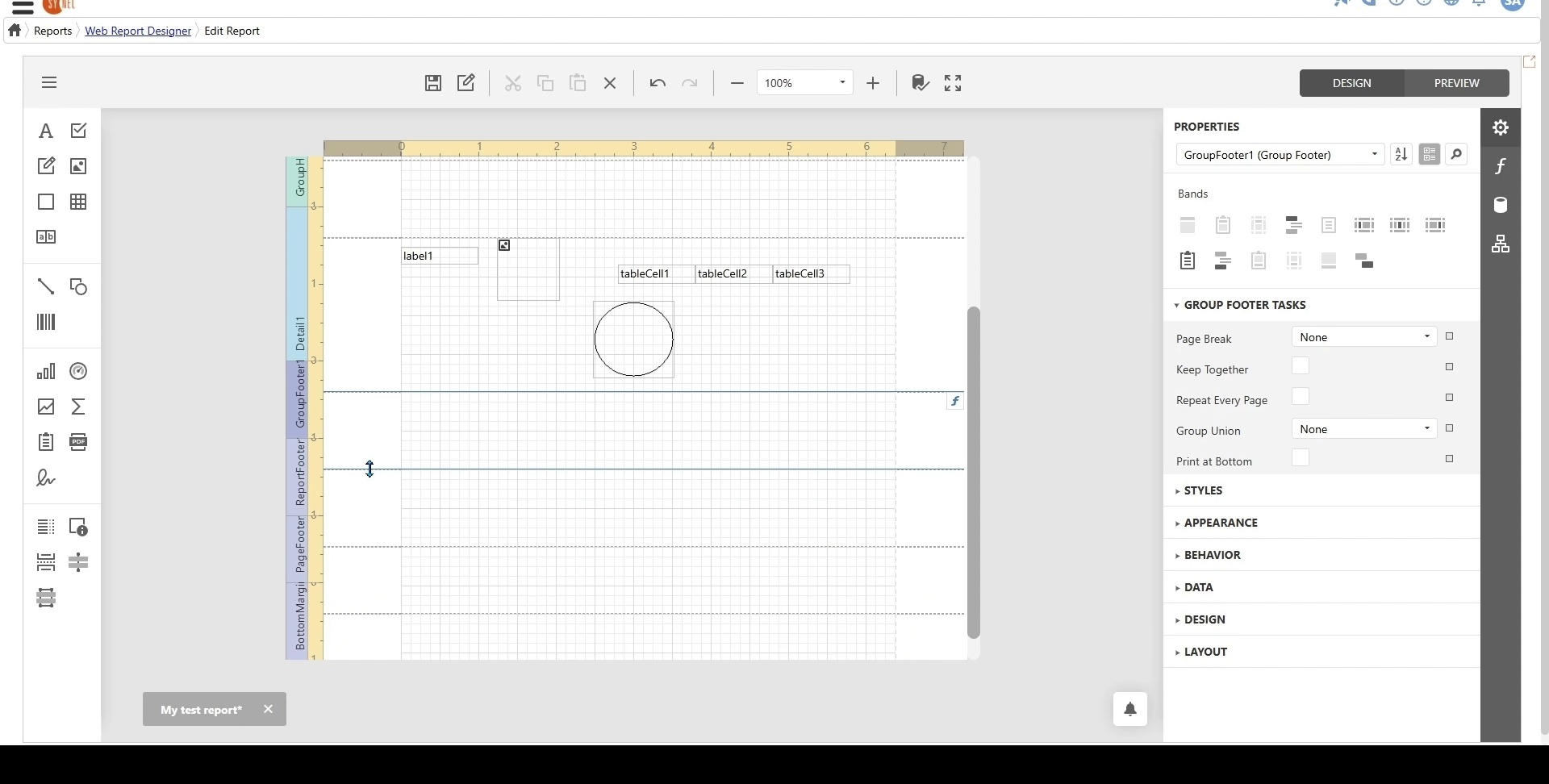Image resolution: width=1549 pixels, height=784 pixels.
Task: Open the Field List database tab
Action: coord(1501,205)
